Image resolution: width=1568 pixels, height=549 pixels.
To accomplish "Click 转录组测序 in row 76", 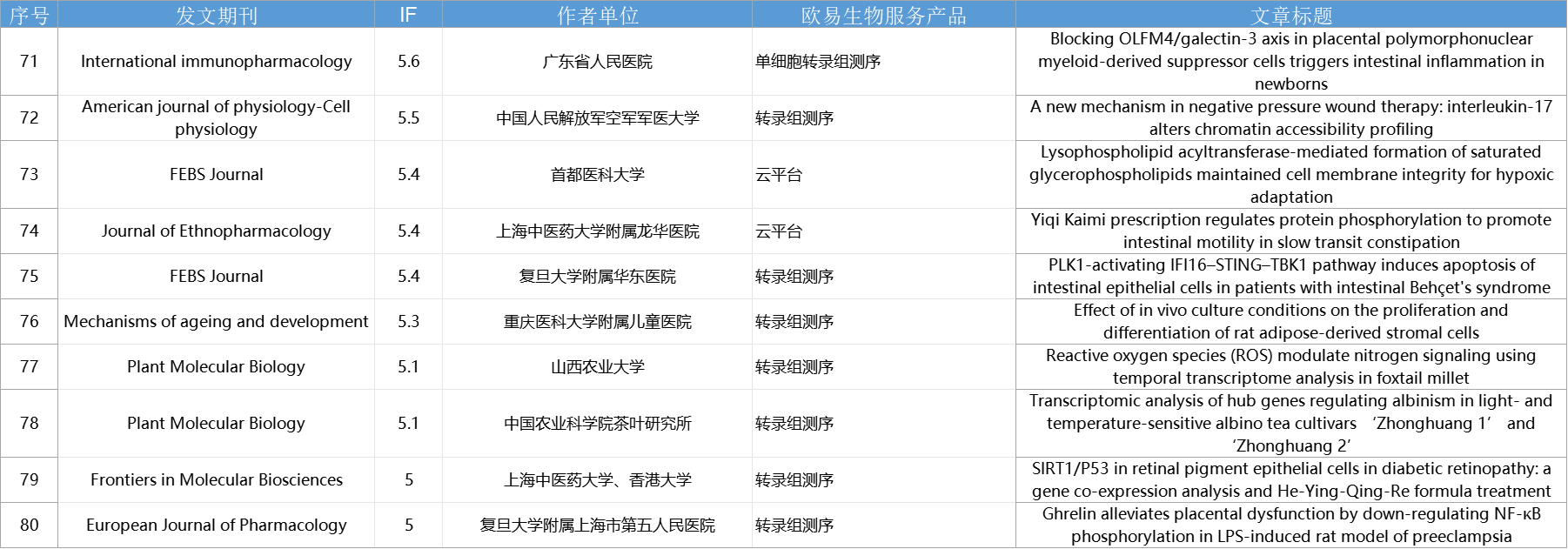I will coord(883,322).
